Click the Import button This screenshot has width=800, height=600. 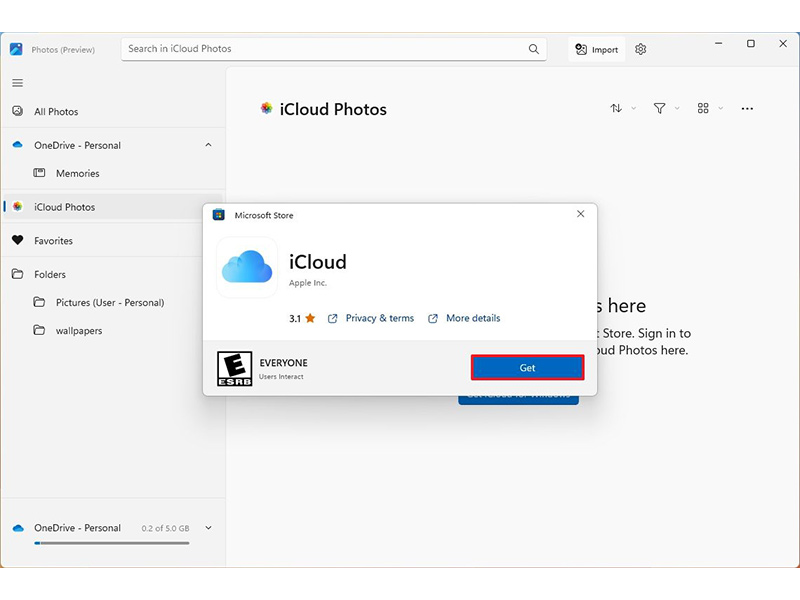click(596, 49)
